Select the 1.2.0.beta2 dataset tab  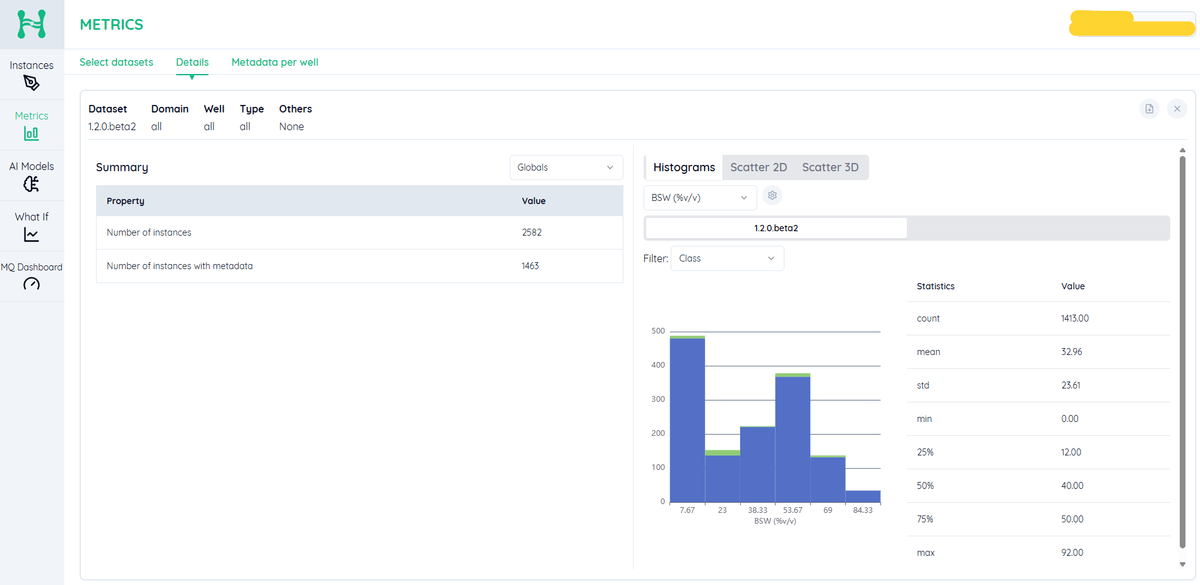[x=776, y=228]
